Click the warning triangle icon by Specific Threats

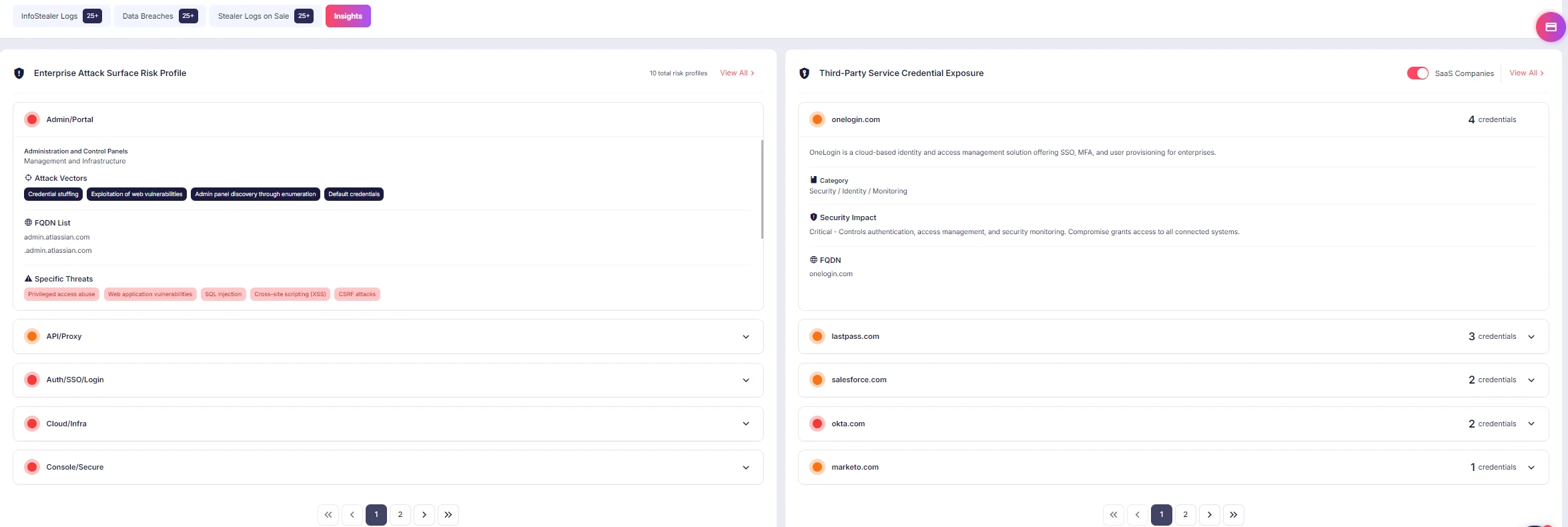28,279
